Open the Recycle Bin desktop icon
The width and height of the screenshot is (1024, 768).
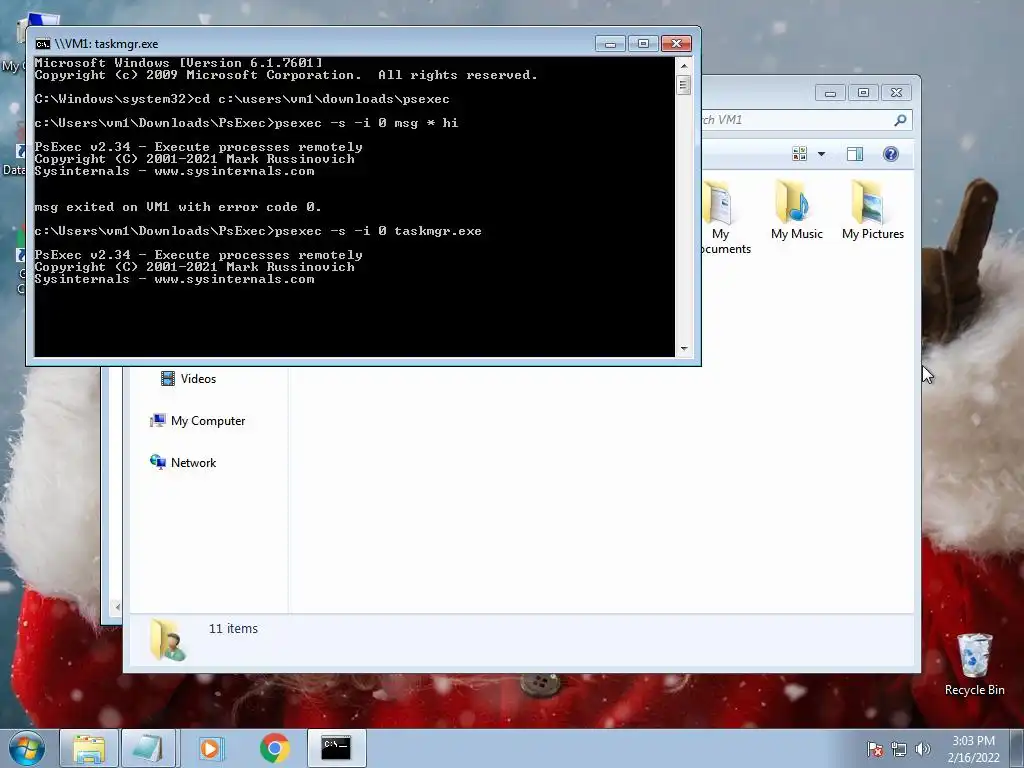point(974,665)
